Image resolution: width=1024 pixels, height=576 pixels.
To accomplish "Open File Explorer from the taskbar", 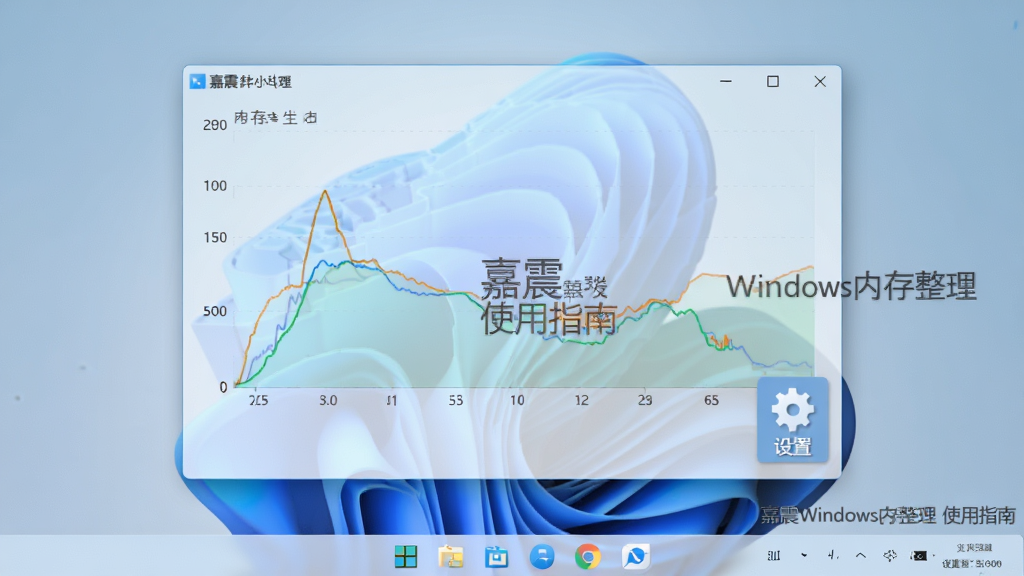I will [451, 556].
